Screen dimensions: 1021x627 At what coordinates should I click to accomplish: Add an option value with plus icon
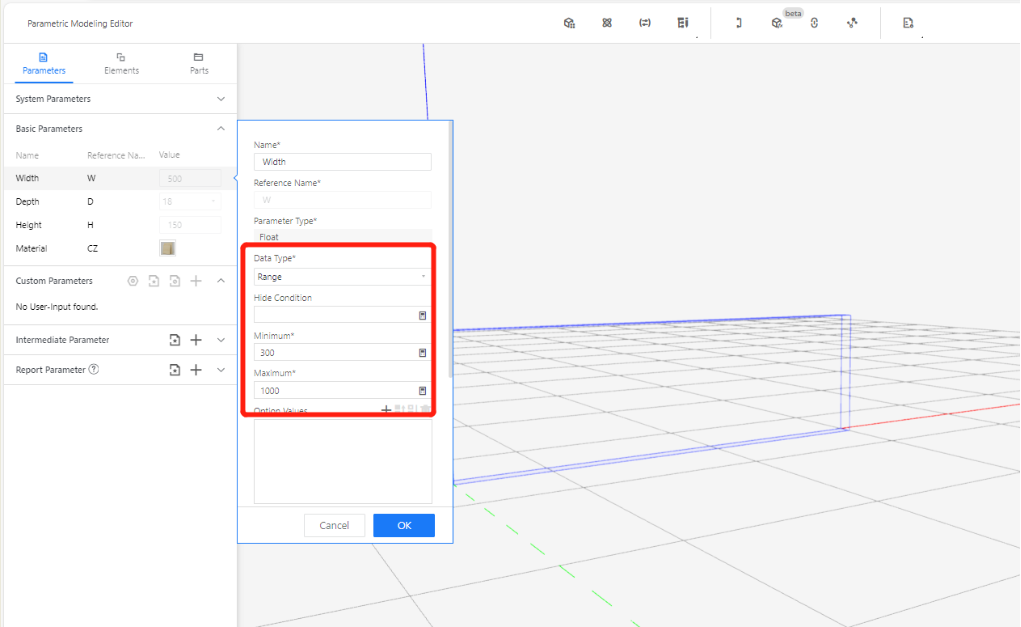pos(386,410)
